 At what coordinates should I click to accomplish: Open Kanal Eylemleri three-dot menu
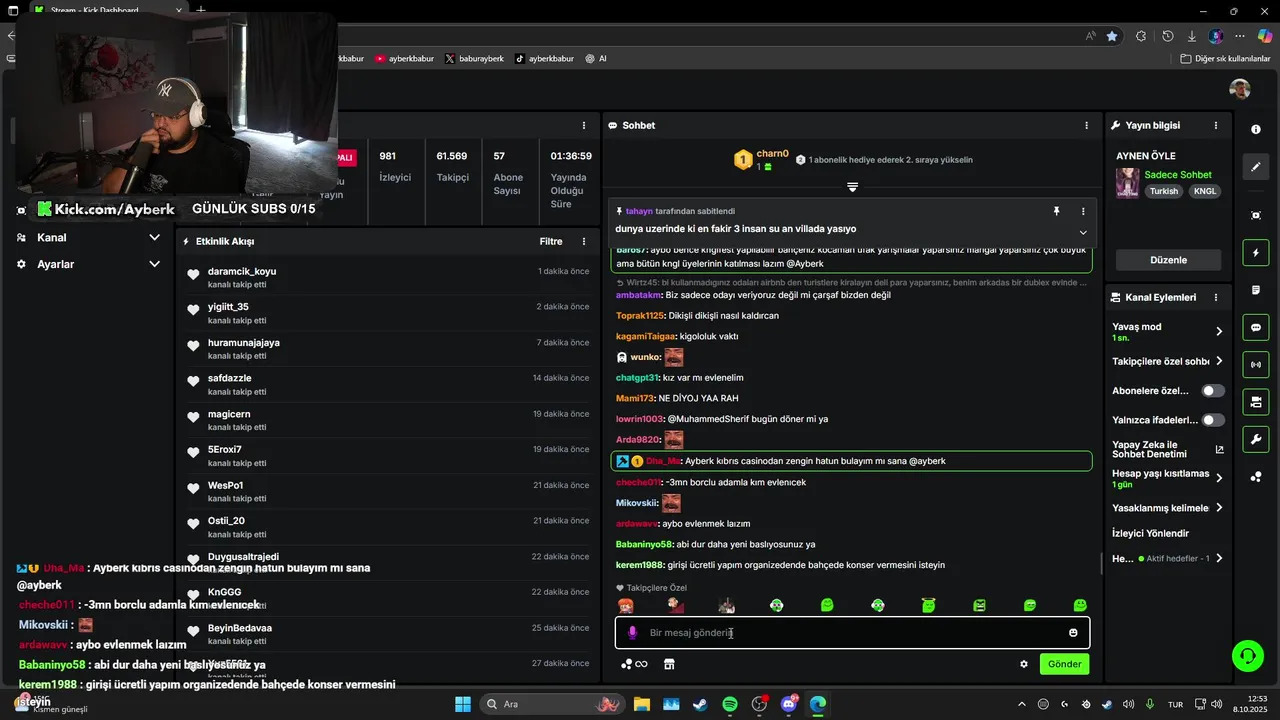tap(1216, 297)
